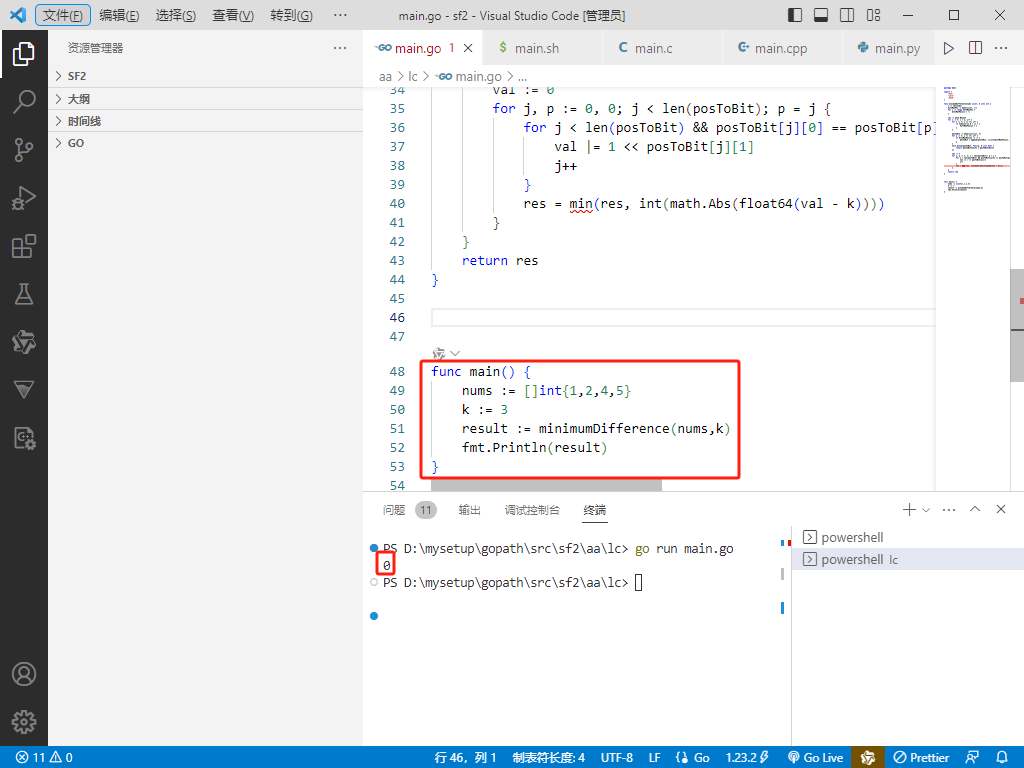Switch to the 调试控制台 debug console tab
This screenshot has height=768, width=1024.
(532, 510)
